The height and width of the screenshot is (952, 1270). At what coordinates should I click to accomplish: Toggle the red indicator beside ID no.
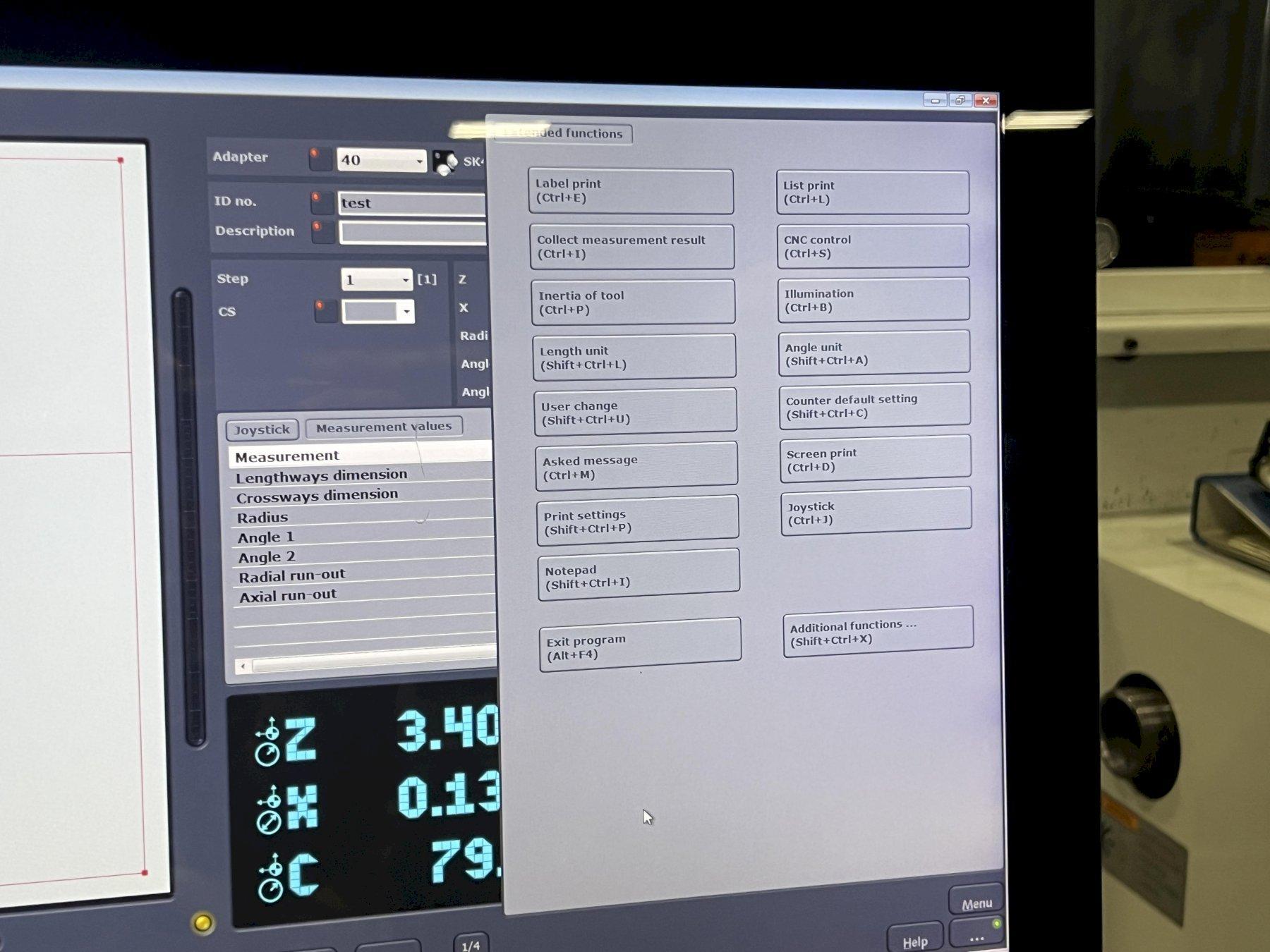pos(322,202)
